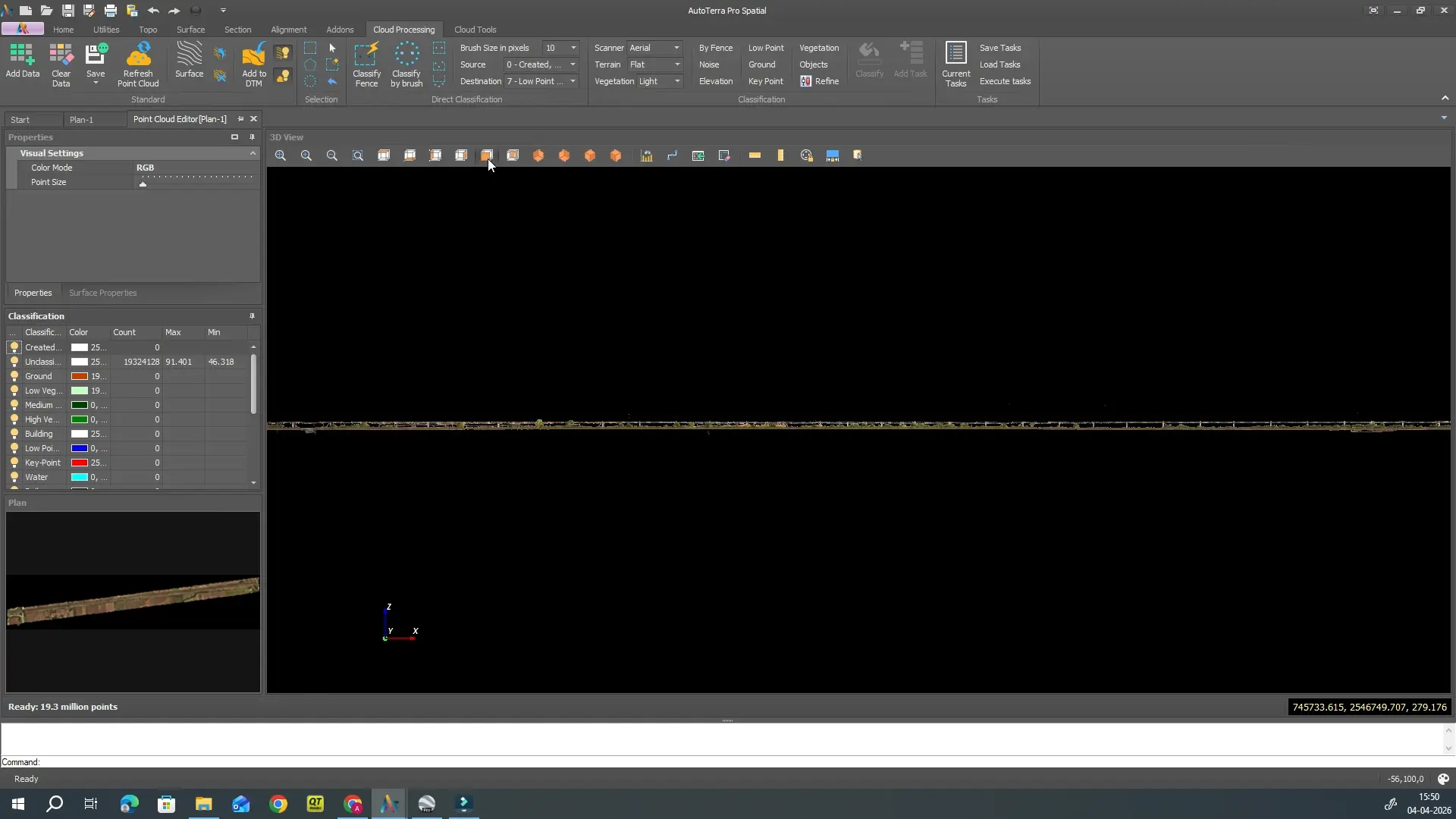The width and height of the screenshot is (1456, 819).
Task: Open the Current Tasks icon
Action: (955, 65)
